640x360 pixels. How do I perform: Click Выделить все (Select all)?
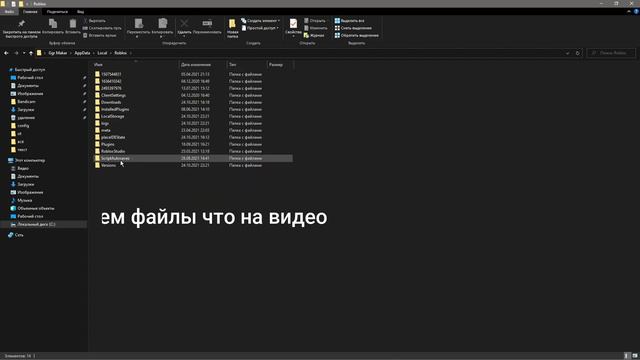coord(349,21)
